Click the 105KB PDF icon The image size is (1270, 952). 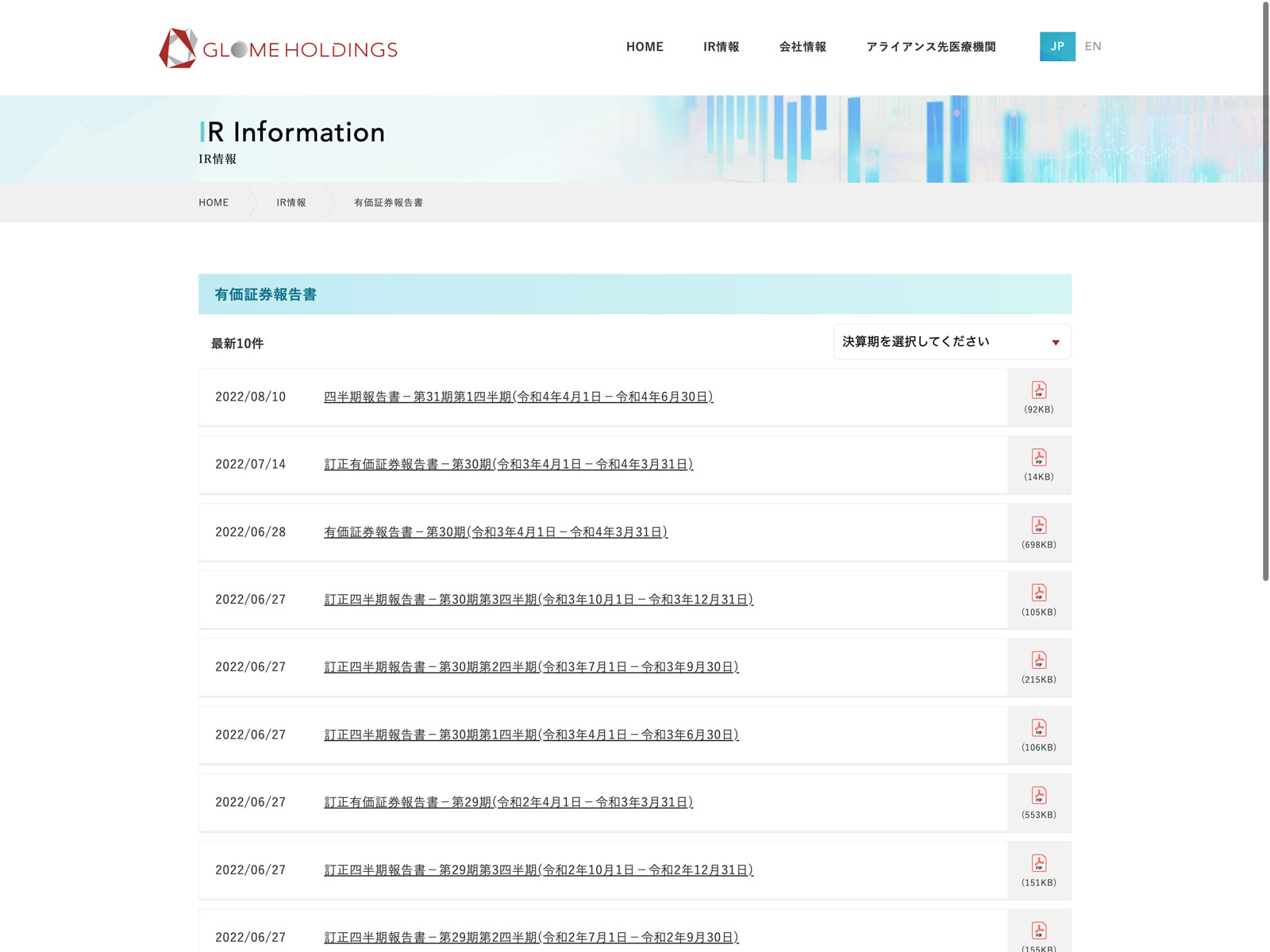(1038, 593)
